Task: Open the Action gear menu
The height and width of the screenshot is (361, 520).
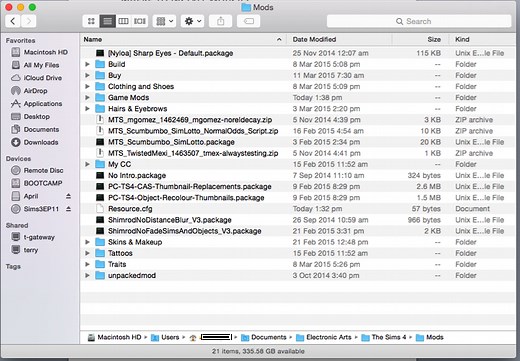Action: point(193,21)
